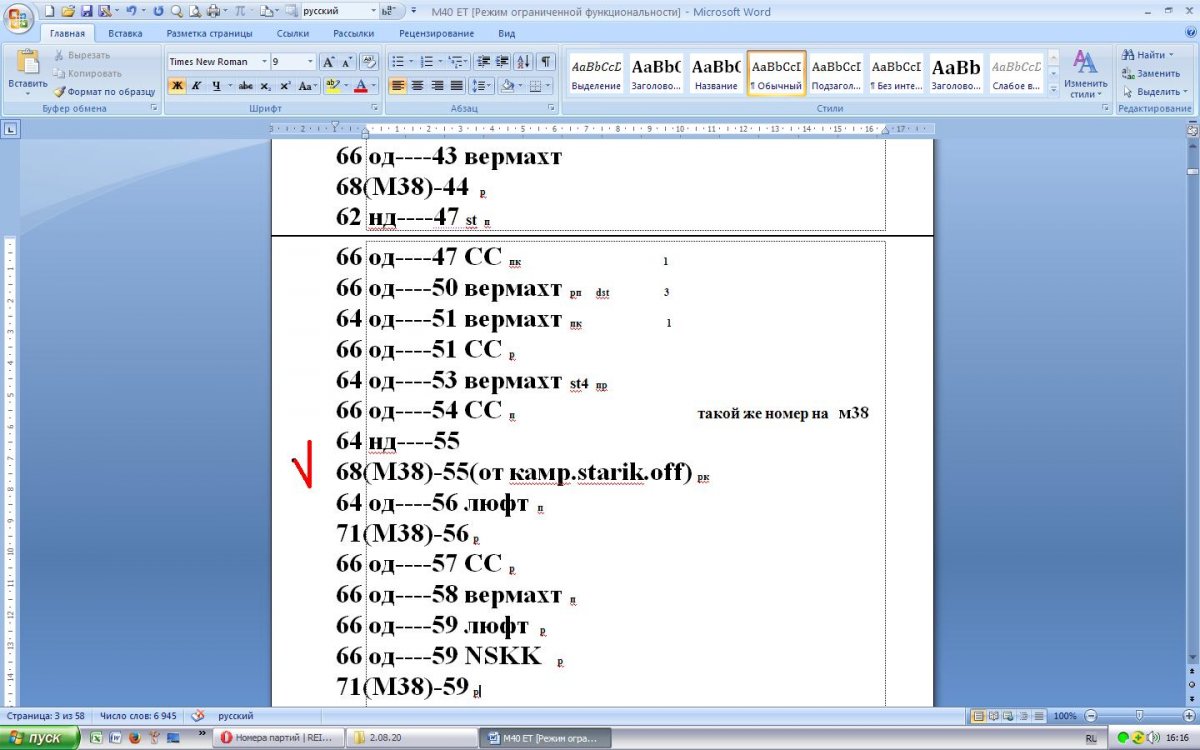Align text left
This screenshot has height=750, width=1200.
click(x=398, y=86)
